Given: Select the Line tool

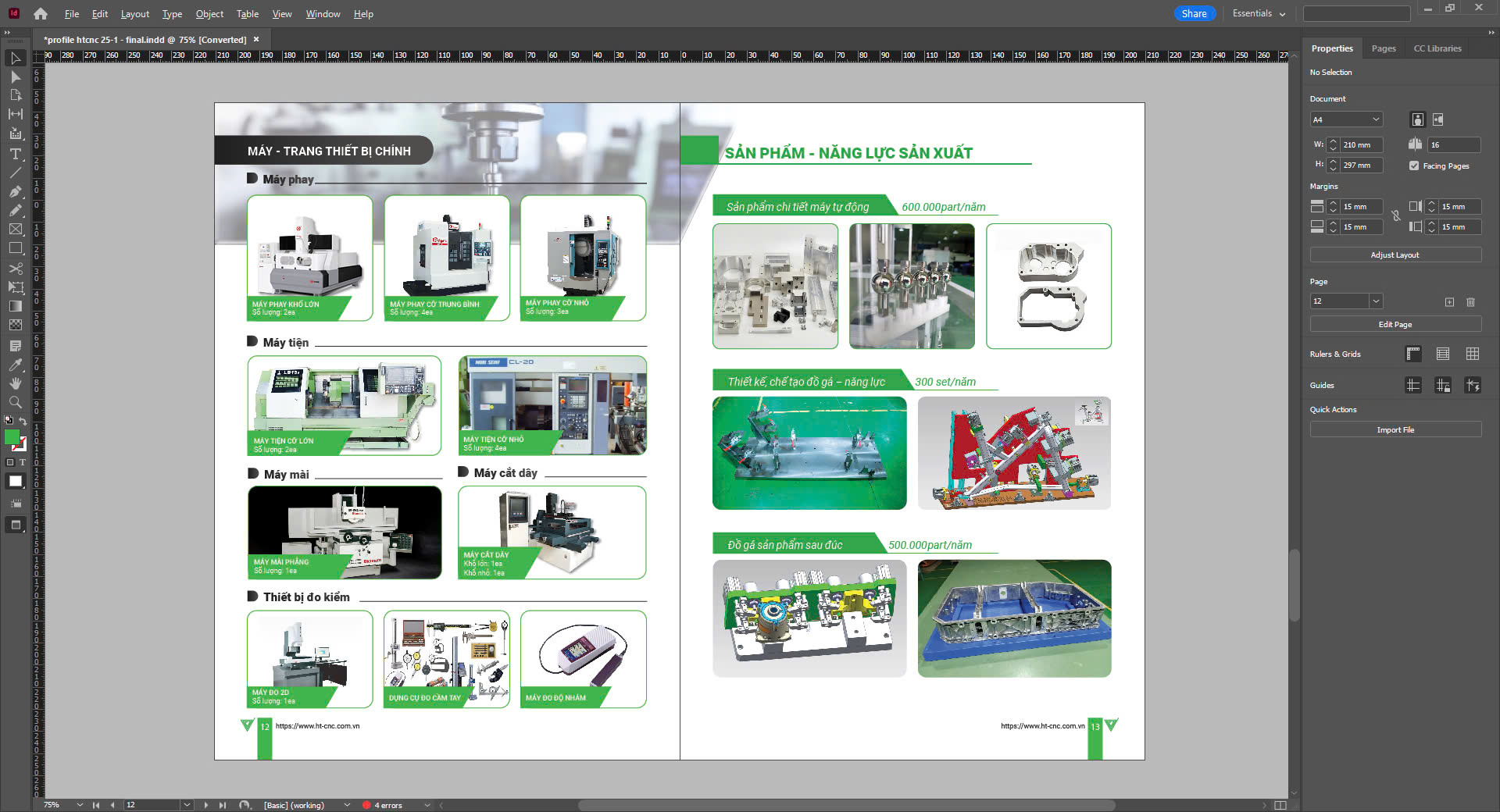Looking at the screenshot, I should pyautogui.click(x=15, y=173).
